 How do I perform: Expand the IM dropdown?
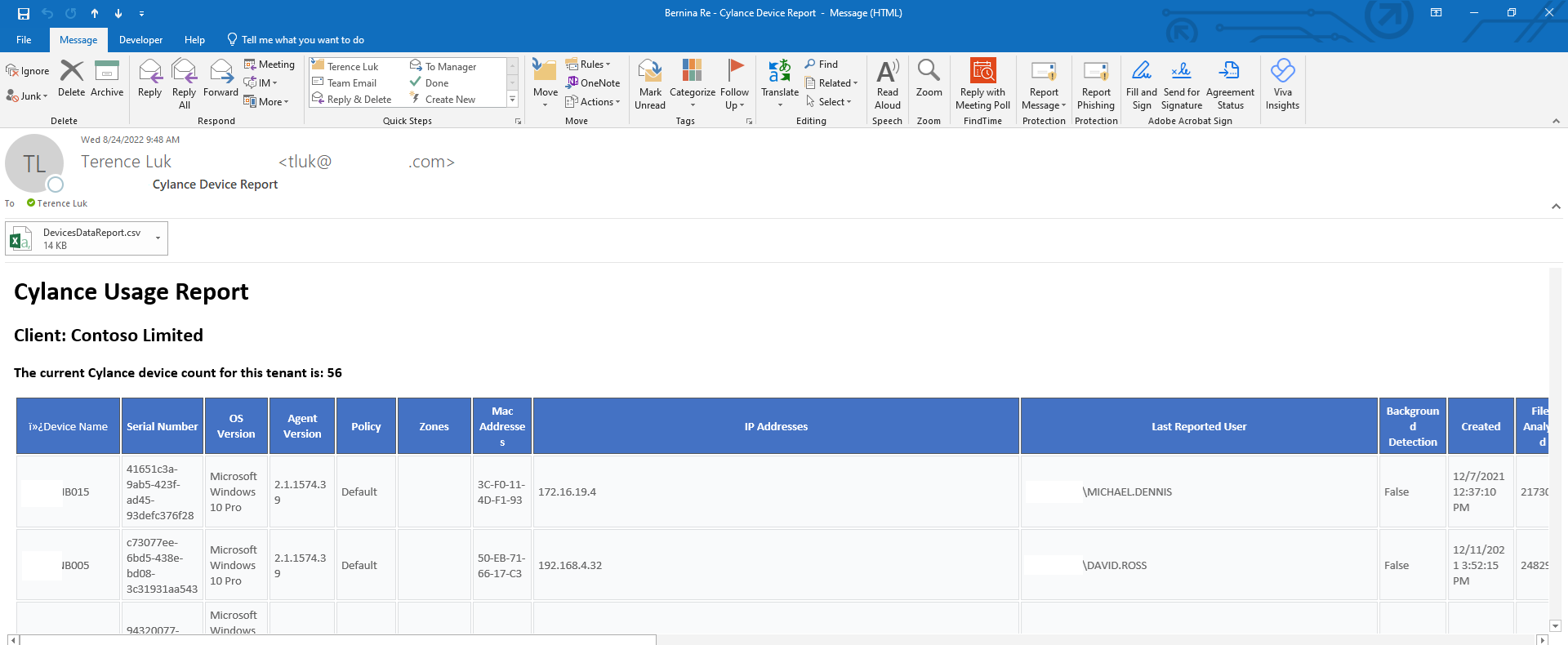261,83
